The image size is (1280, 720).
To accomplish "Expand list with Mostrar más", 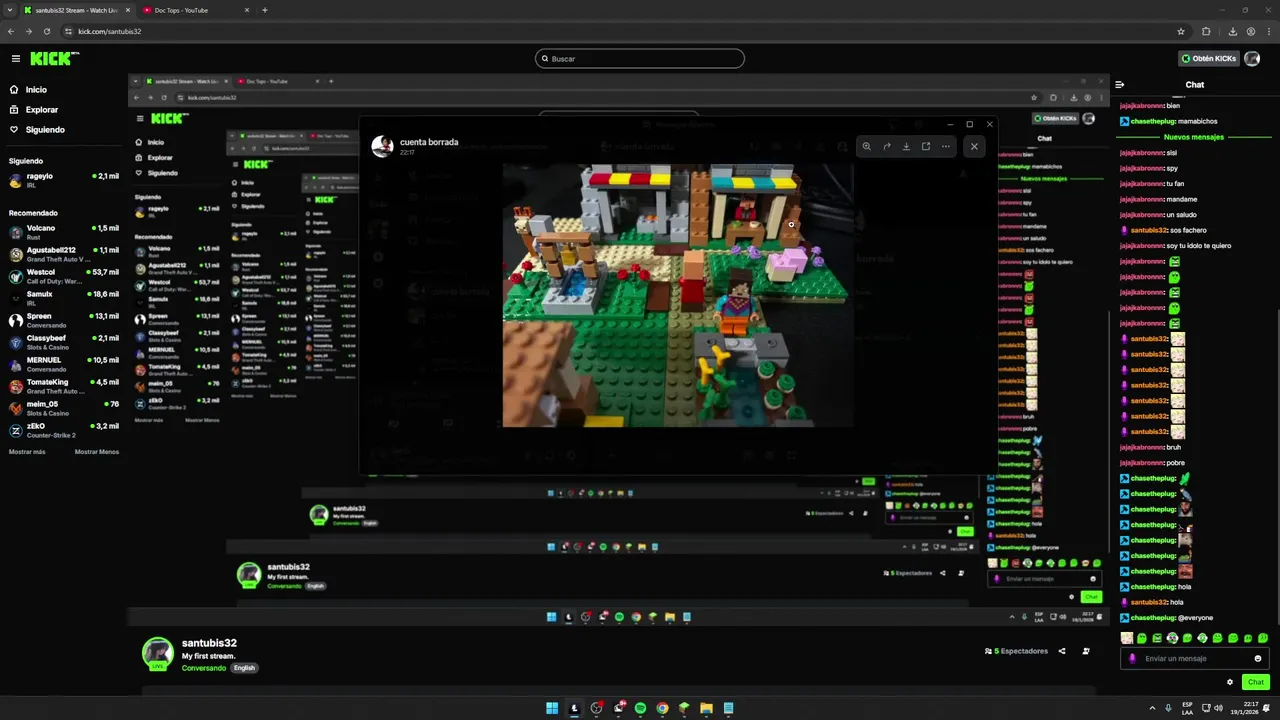I will click(27, 452).
